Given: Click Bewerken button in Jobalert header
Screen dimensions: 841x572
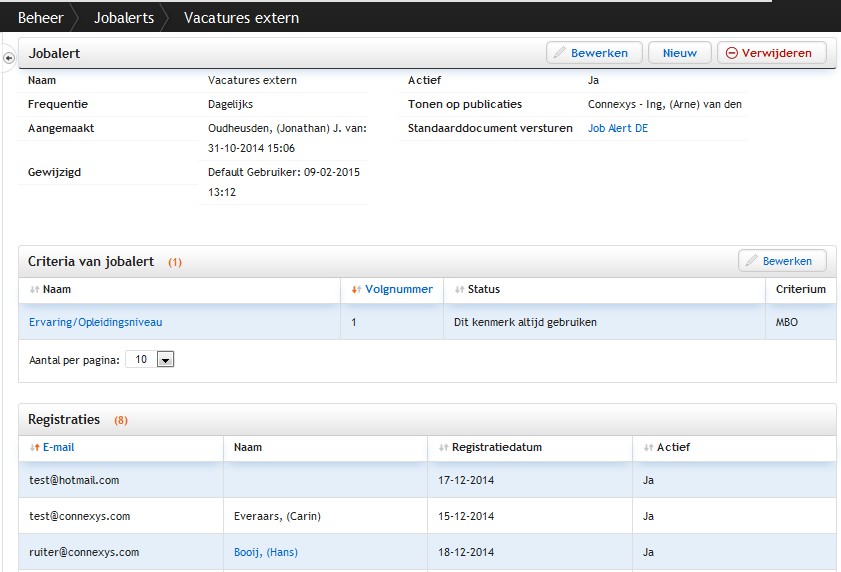Looking at the screenshot, I should (594, 53).
